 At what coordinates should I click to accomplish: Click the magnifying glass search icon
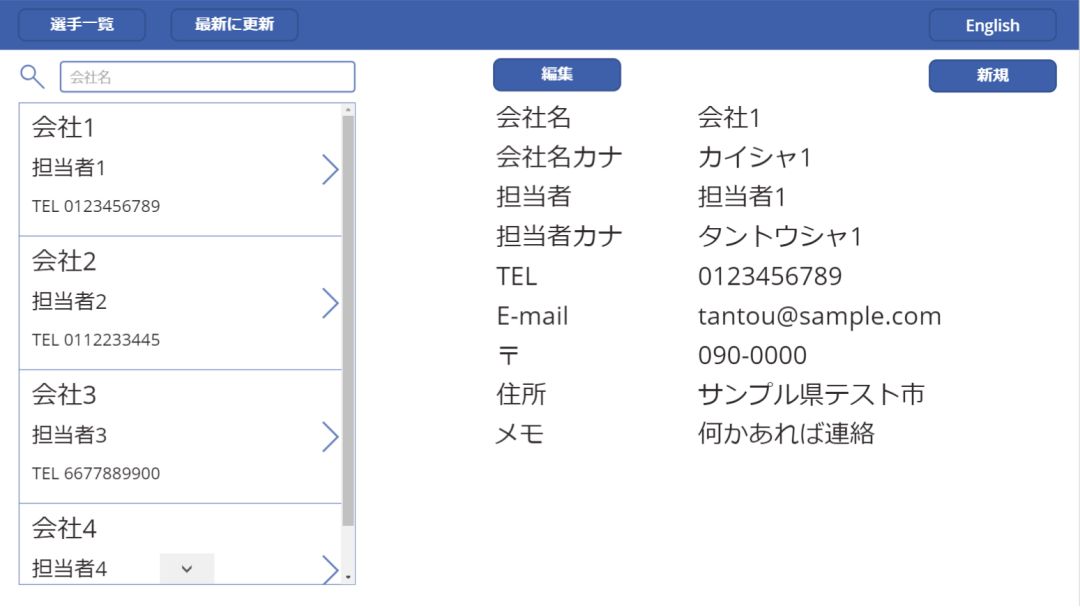30,75
